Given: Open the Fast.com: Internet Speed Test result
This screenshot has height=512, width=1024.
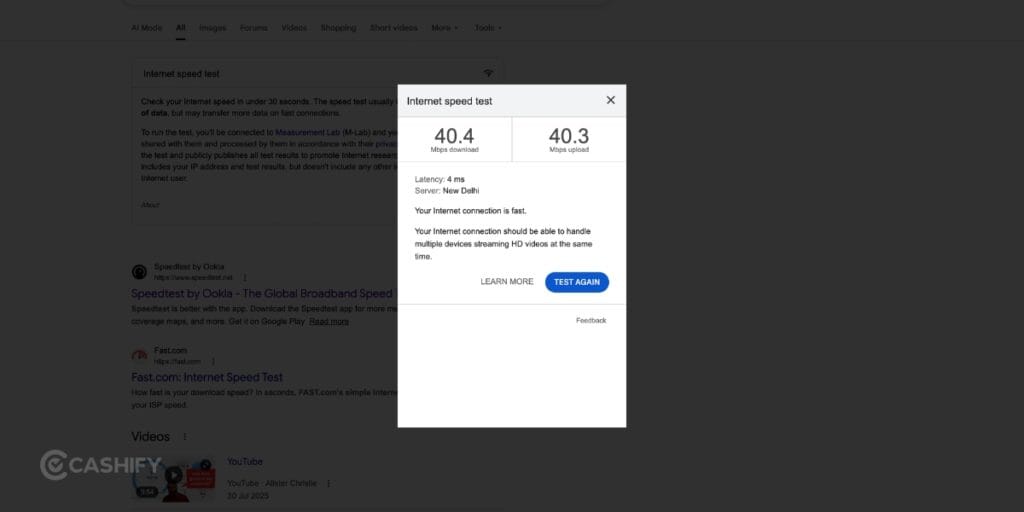Looking at the screenshot, I should tap(207, 377).
